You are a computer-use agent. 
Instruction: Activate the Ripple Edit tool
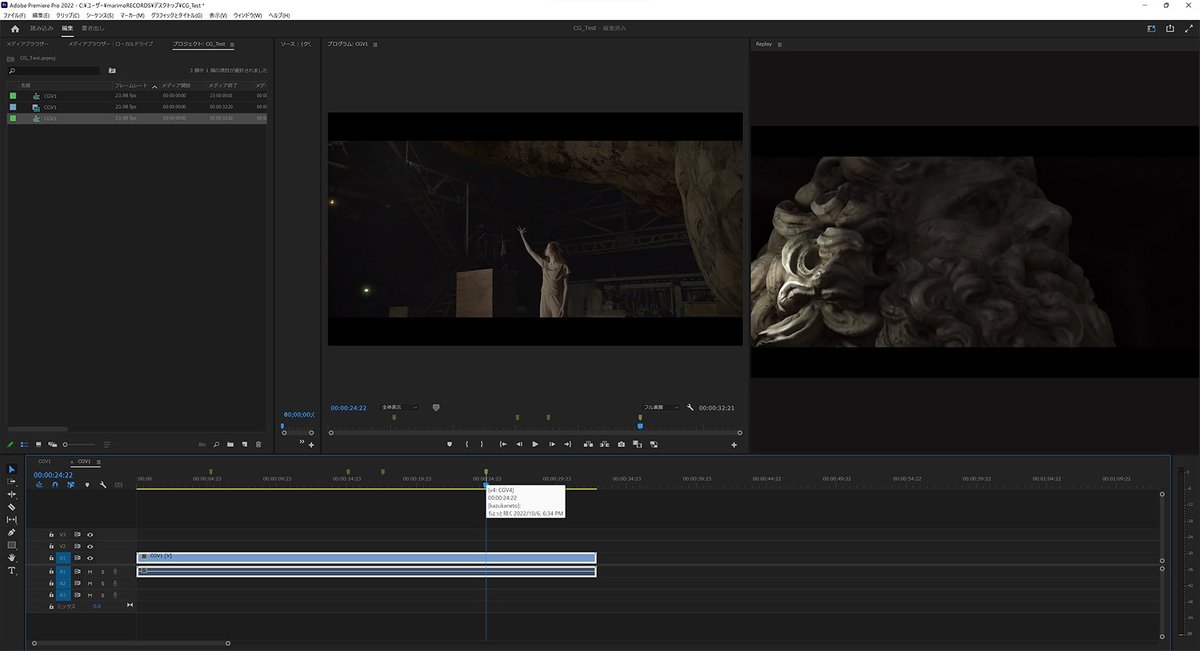coord(12,494)
